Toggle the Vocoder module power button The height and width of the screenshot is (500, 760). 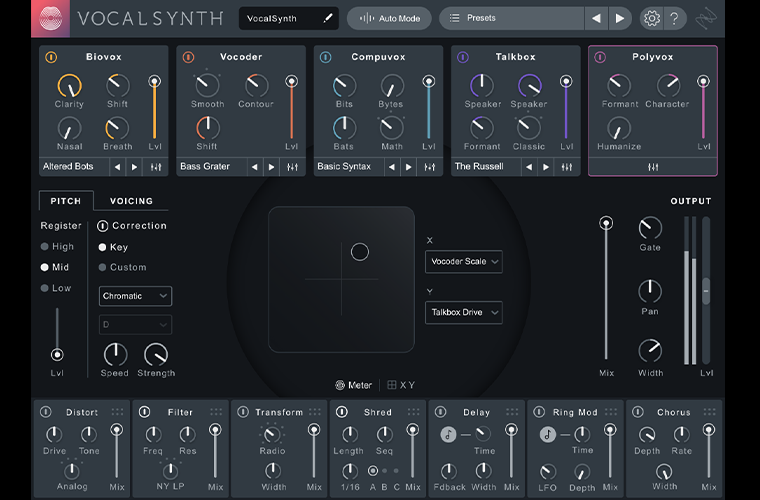click(x=188, y=57)
